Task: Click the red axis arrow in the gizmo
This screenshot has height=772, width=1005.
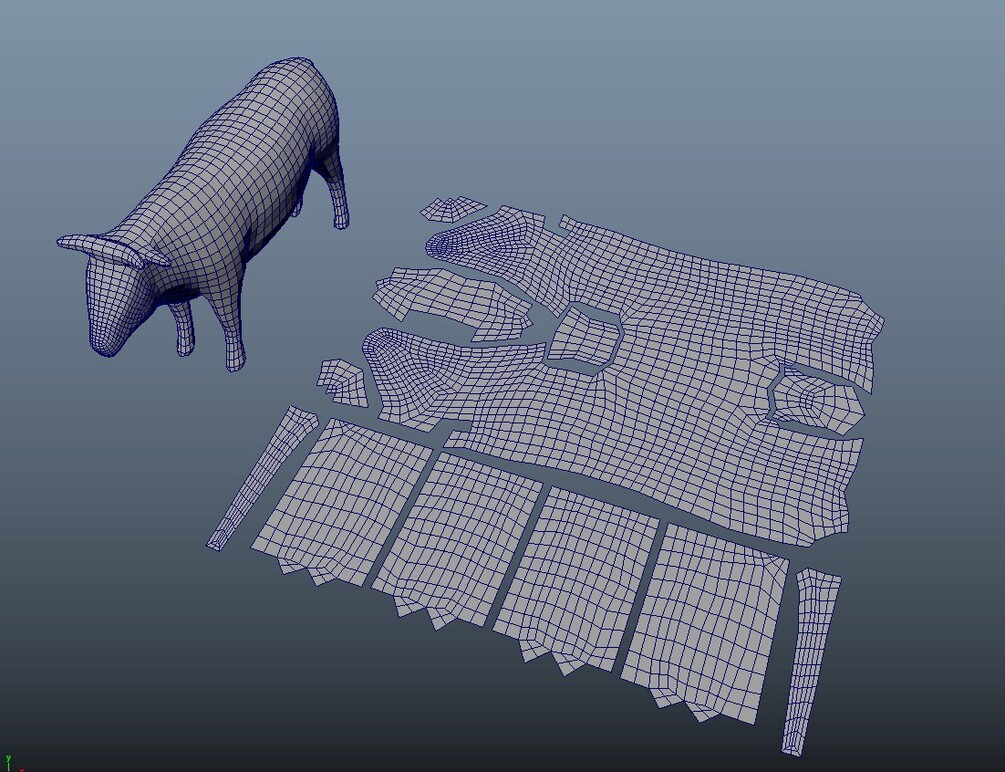Action: pos(22,770)
